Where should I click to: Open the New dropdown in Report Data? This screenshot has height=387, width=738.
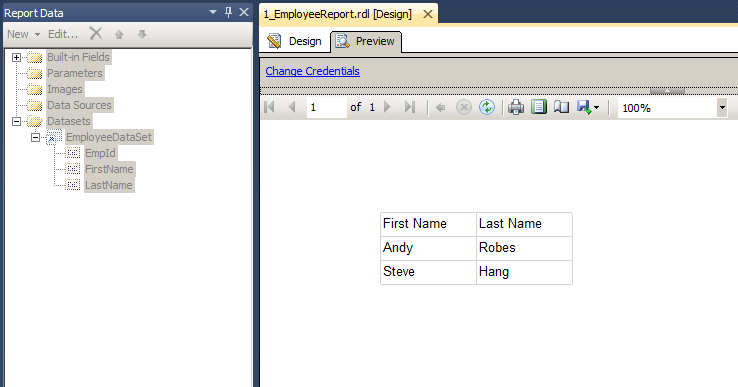tap(24, 34)
